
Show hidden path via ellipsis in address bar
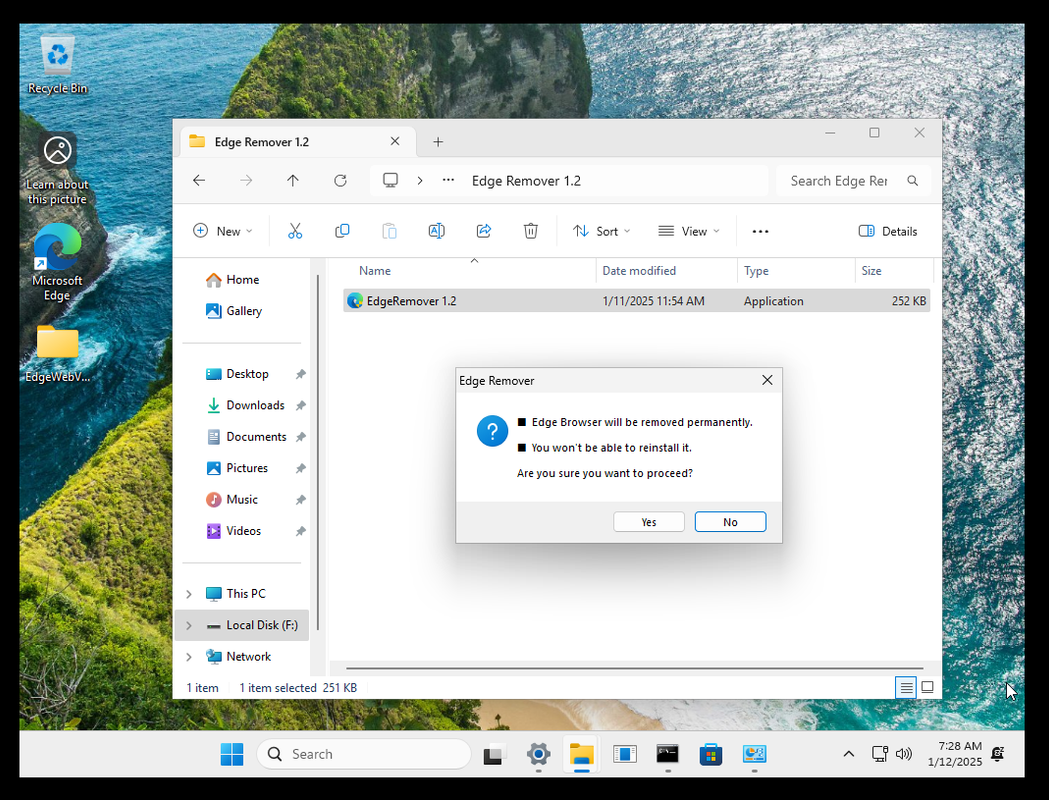(448, 181)
